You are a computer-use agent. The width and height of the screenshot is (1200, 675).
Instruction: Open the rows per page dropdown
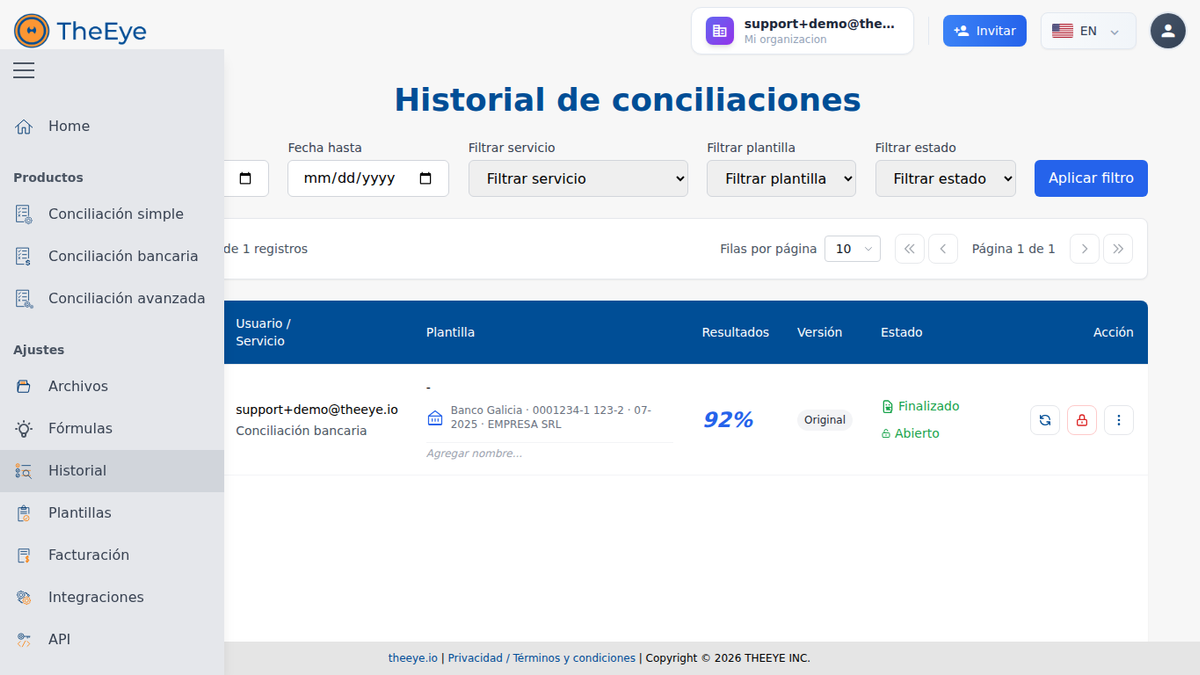click(852, 249)
